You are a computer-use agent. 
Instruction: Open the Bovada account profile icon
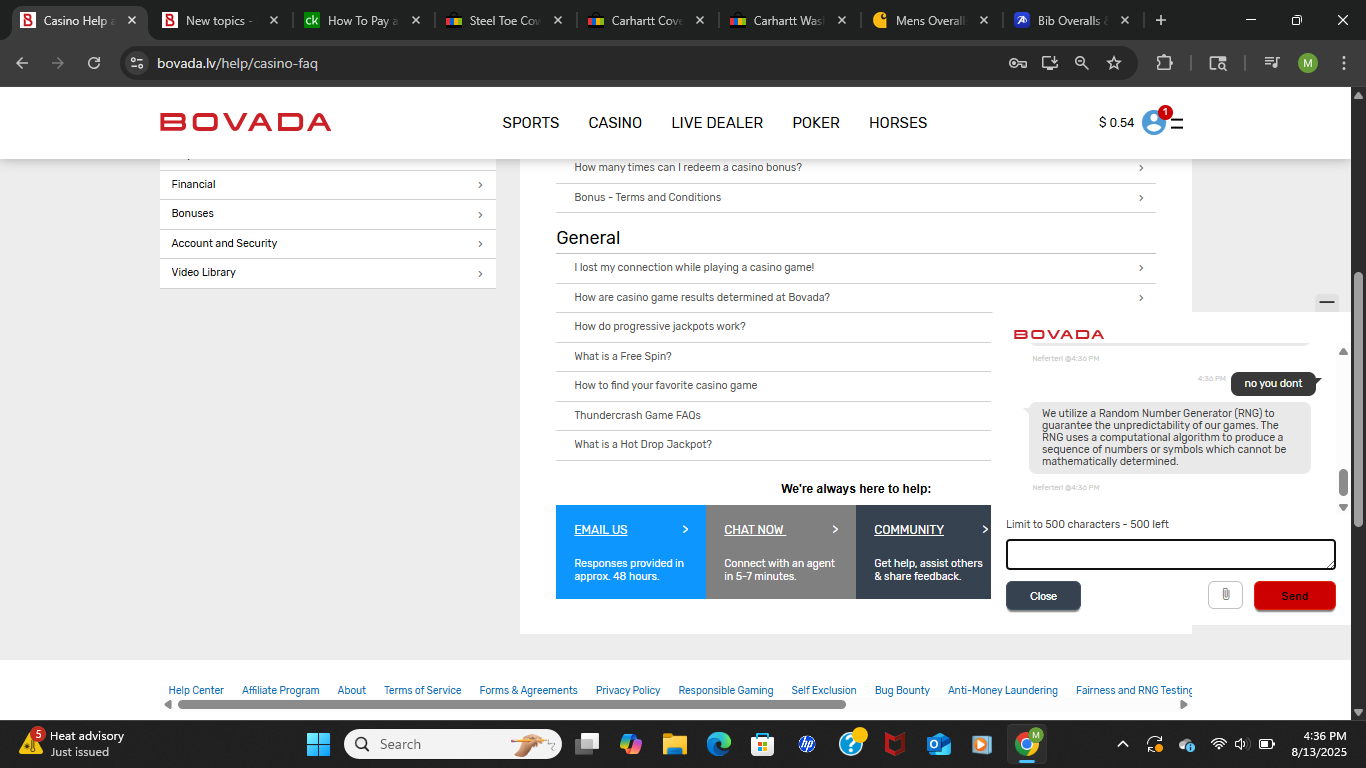pyautogui.click(x=1154, y=122)
